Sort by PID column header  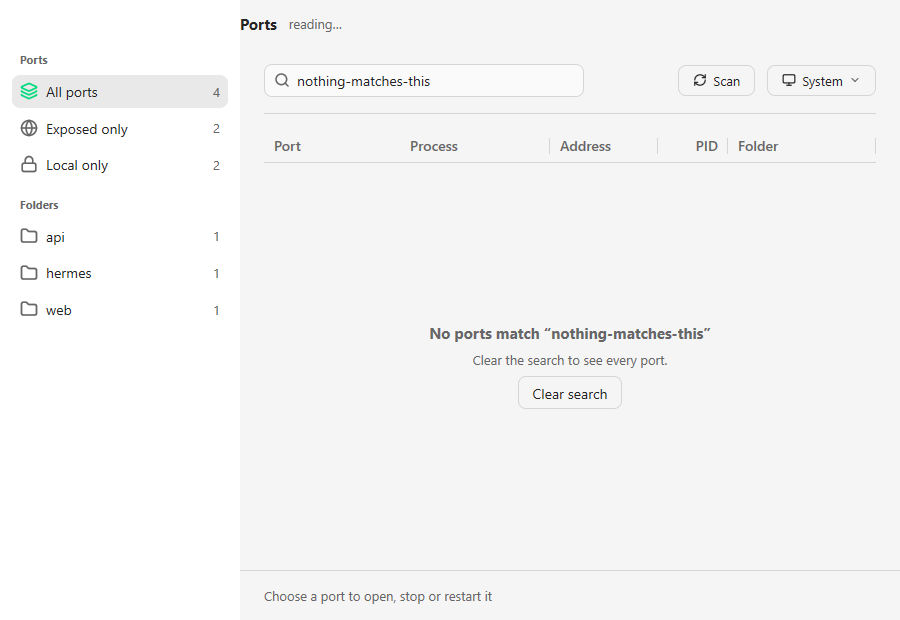[707, 146]
